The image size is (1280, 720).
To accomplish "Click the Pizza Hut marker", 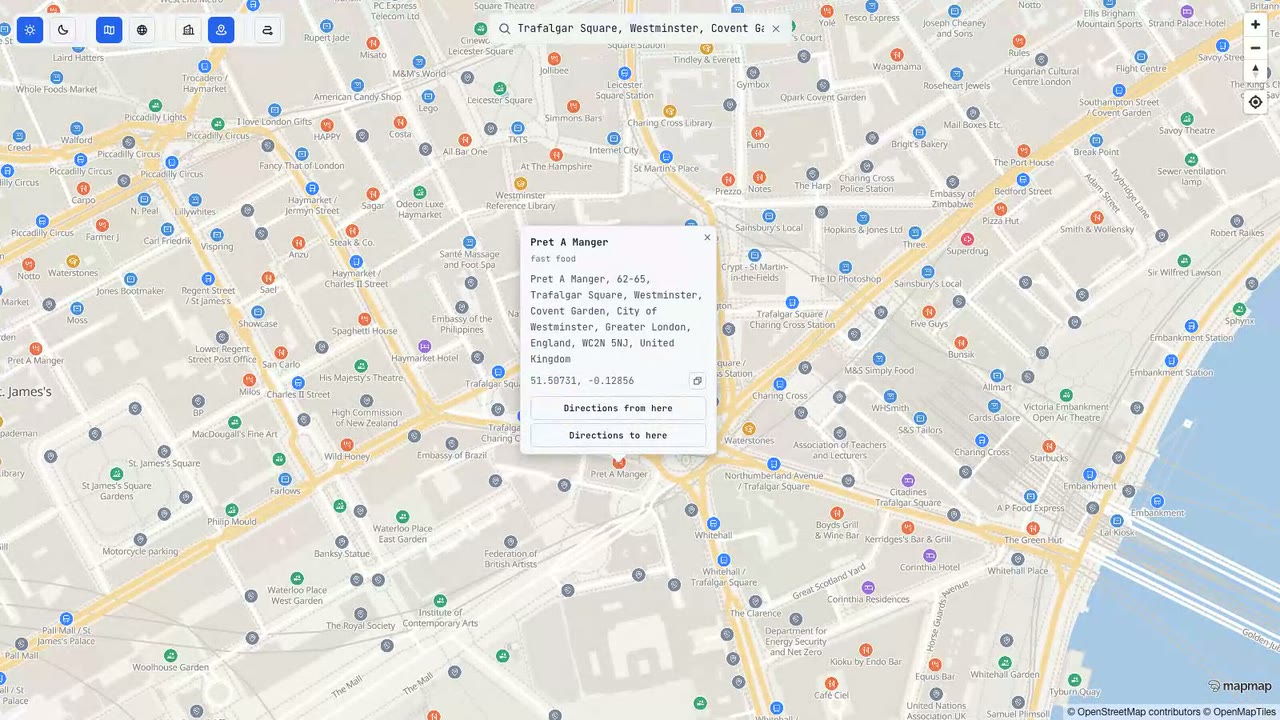I will (x=1000, y=209).
